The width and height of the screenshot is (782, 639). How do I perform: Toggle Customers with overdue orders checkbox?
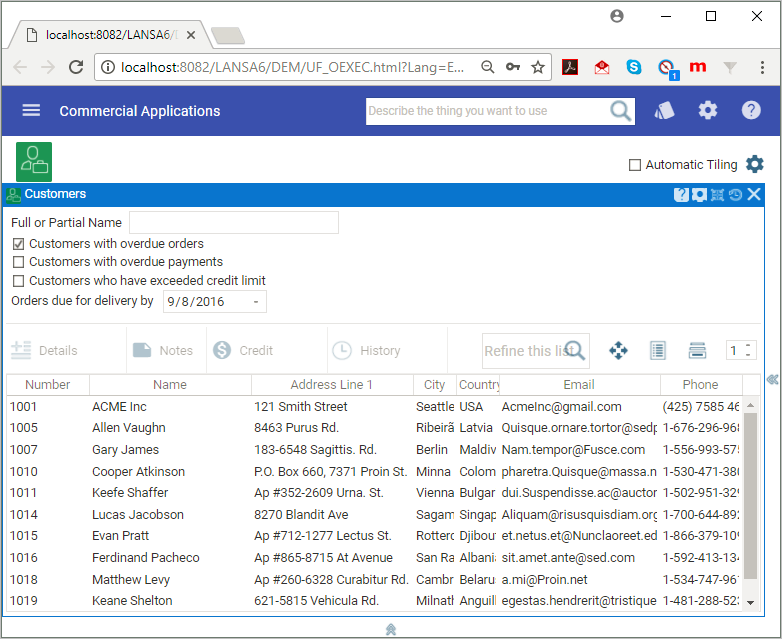[x=18, y=244]
